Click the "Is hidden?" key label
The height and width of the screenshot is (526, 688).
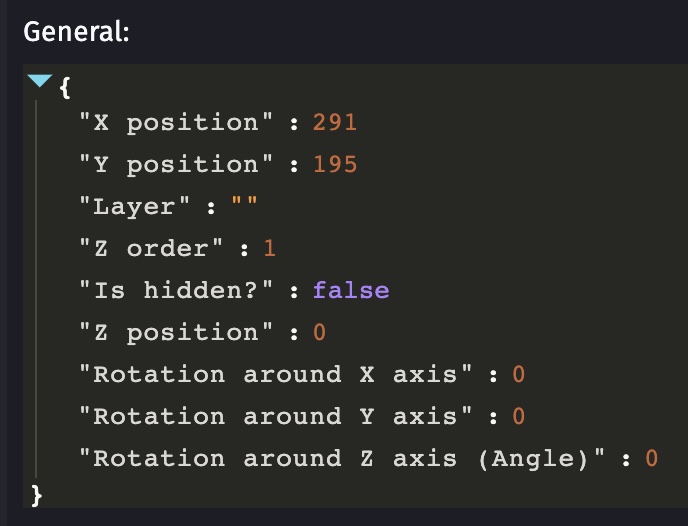pyautogui.click(x=176, y=290)
